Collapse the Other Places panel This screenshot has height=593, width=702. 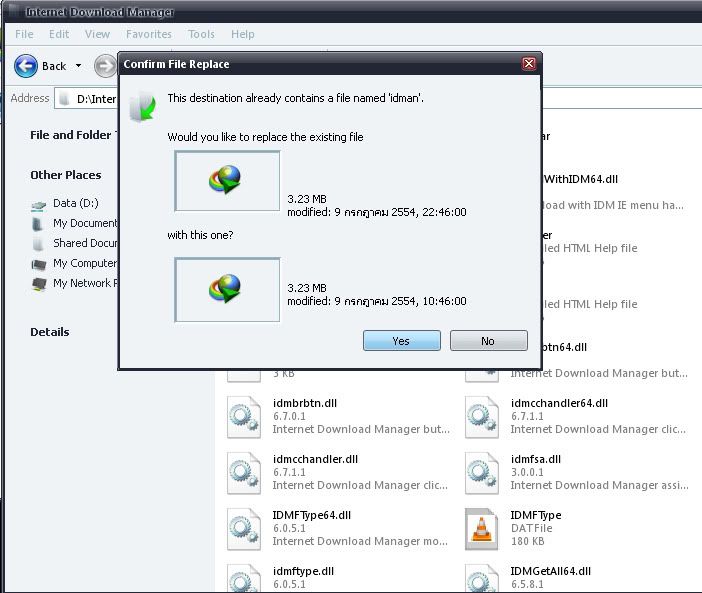click(66, 175)
